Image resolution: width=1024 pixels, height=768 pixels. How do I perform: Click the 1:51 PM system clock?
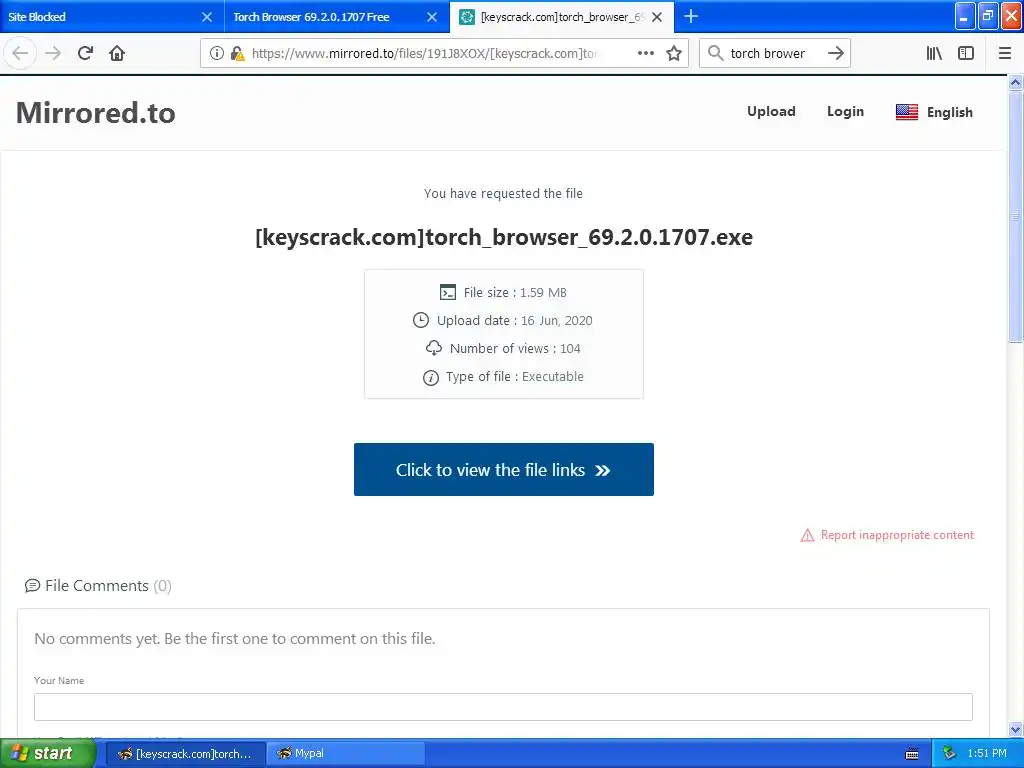pyautogui.click(x=987, y=754)
